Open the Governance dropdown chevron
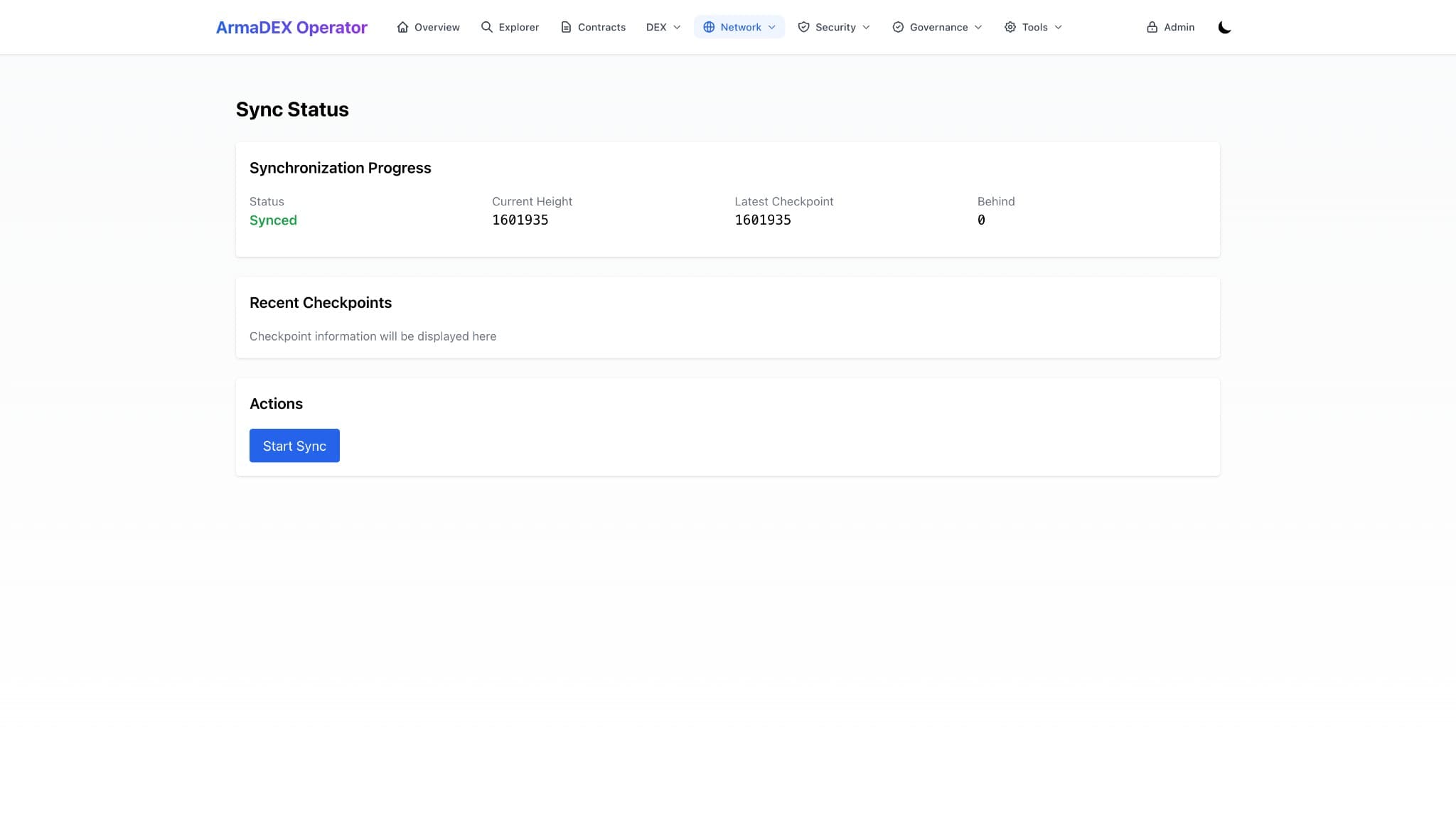The width and height of the screenshot is (1456, 839). [x=979, y=27]
